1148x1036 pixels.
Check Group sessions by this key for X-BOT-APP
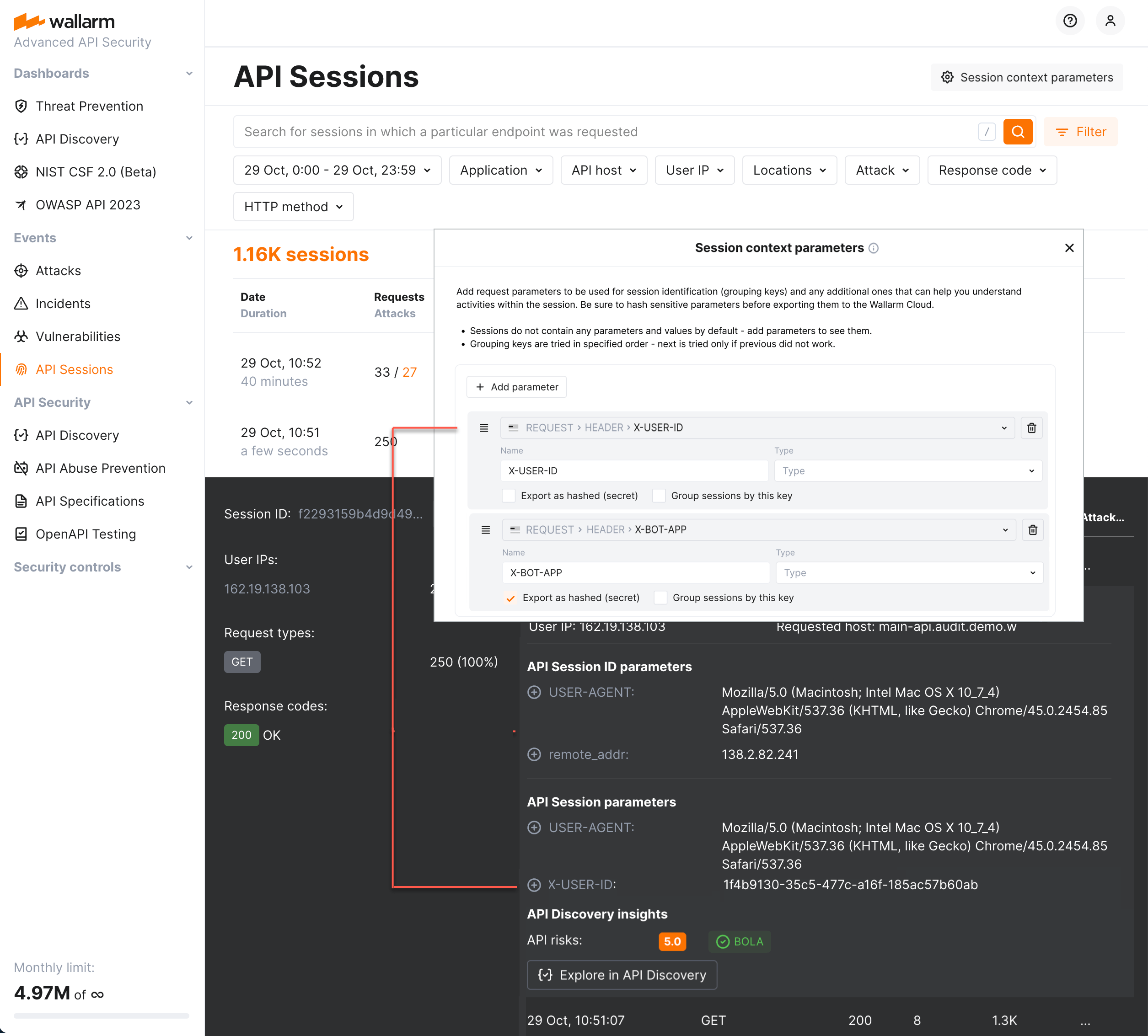point(660,597)
